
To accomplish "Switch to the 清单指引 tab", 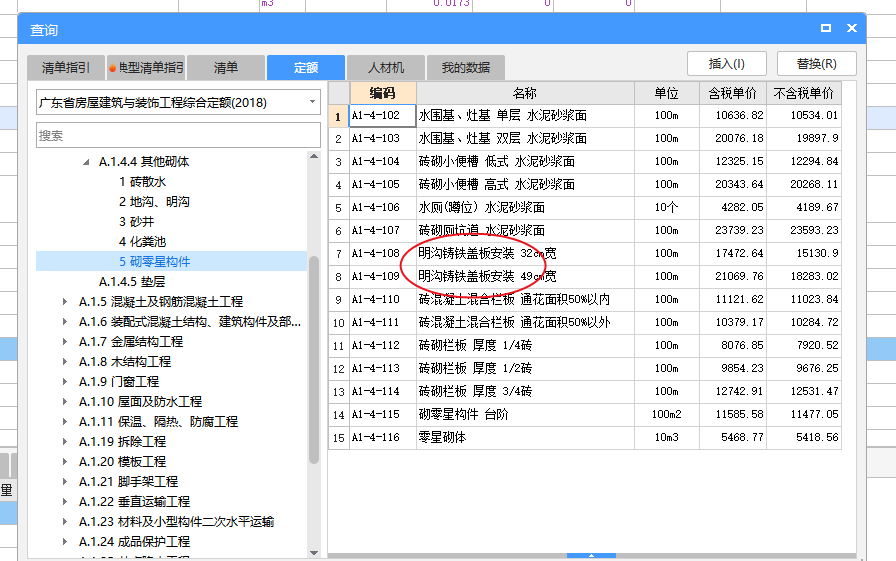I will [x=66, y=67].
